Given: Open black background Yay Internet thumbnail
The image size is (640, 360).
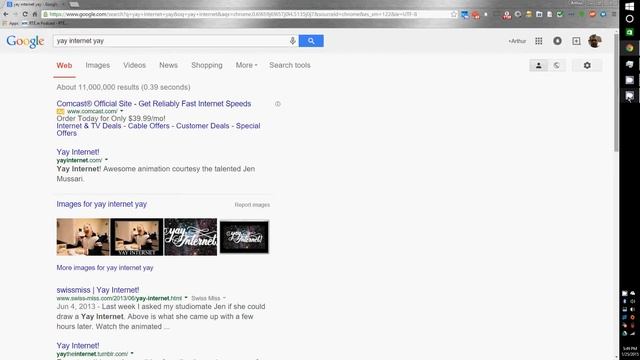Looking at the screenshot, I should pyautogui.click(x=244, y=237).
